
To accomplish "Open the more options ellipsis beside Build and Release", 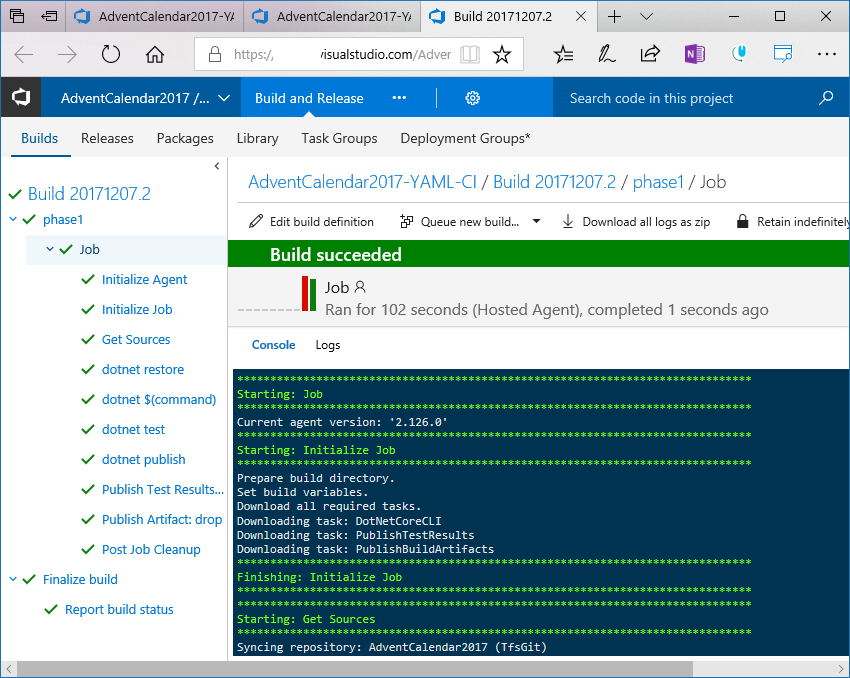I will click(x=399, y=98).
